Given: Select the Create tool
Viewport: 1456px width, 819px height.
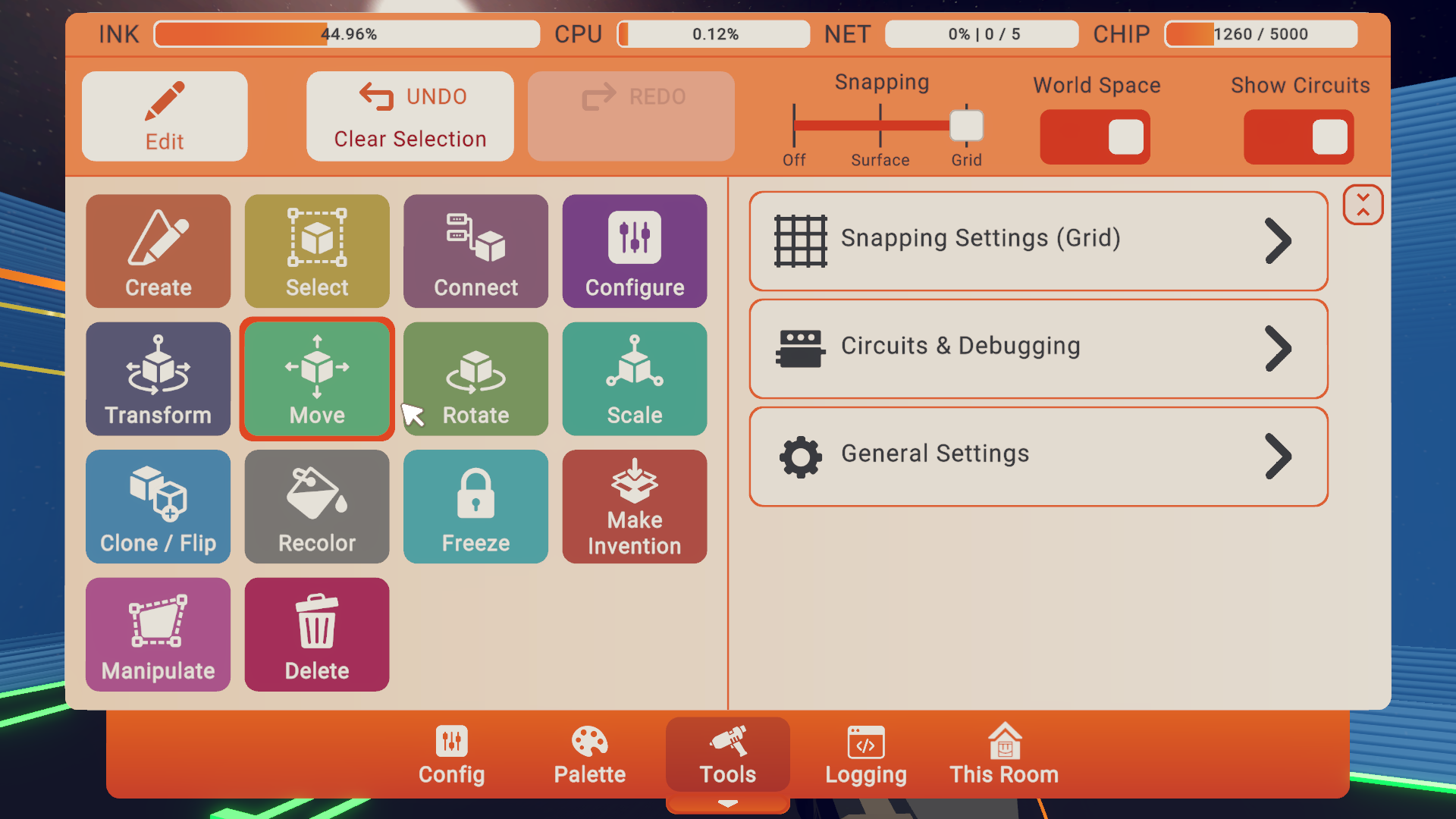Looking at the screenshot, I should [x=158, y=251].
